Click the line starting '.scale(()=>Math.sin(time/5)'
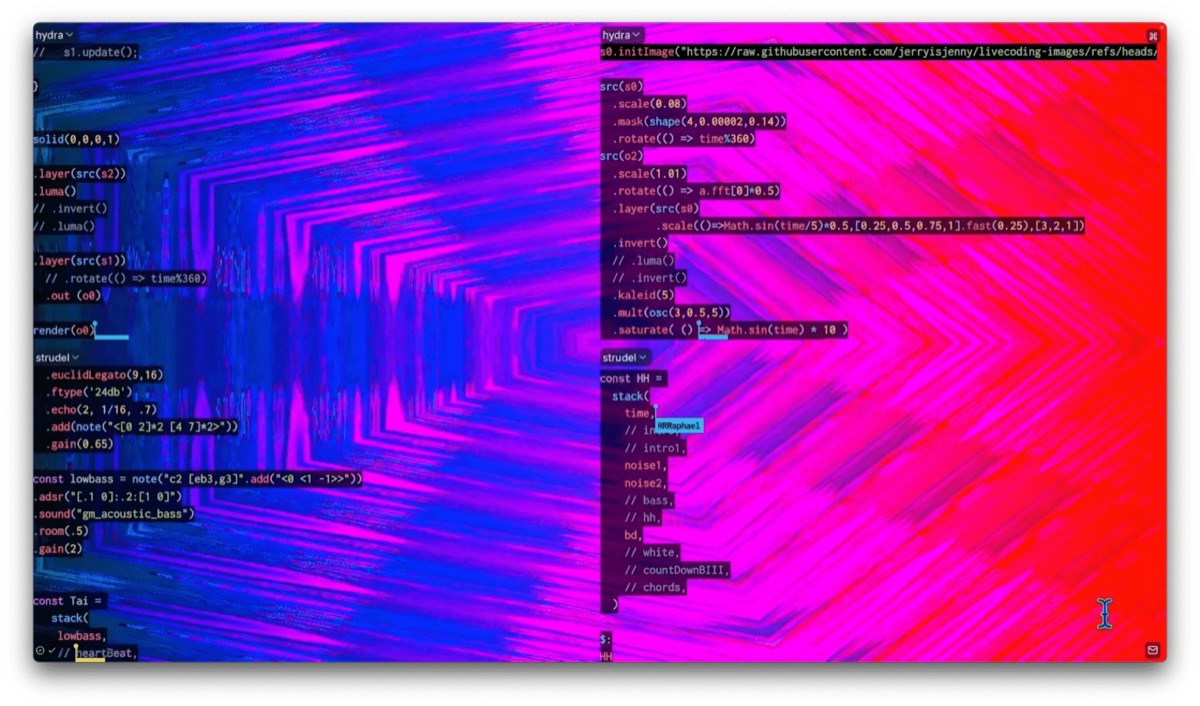 (x=870, y=226)
